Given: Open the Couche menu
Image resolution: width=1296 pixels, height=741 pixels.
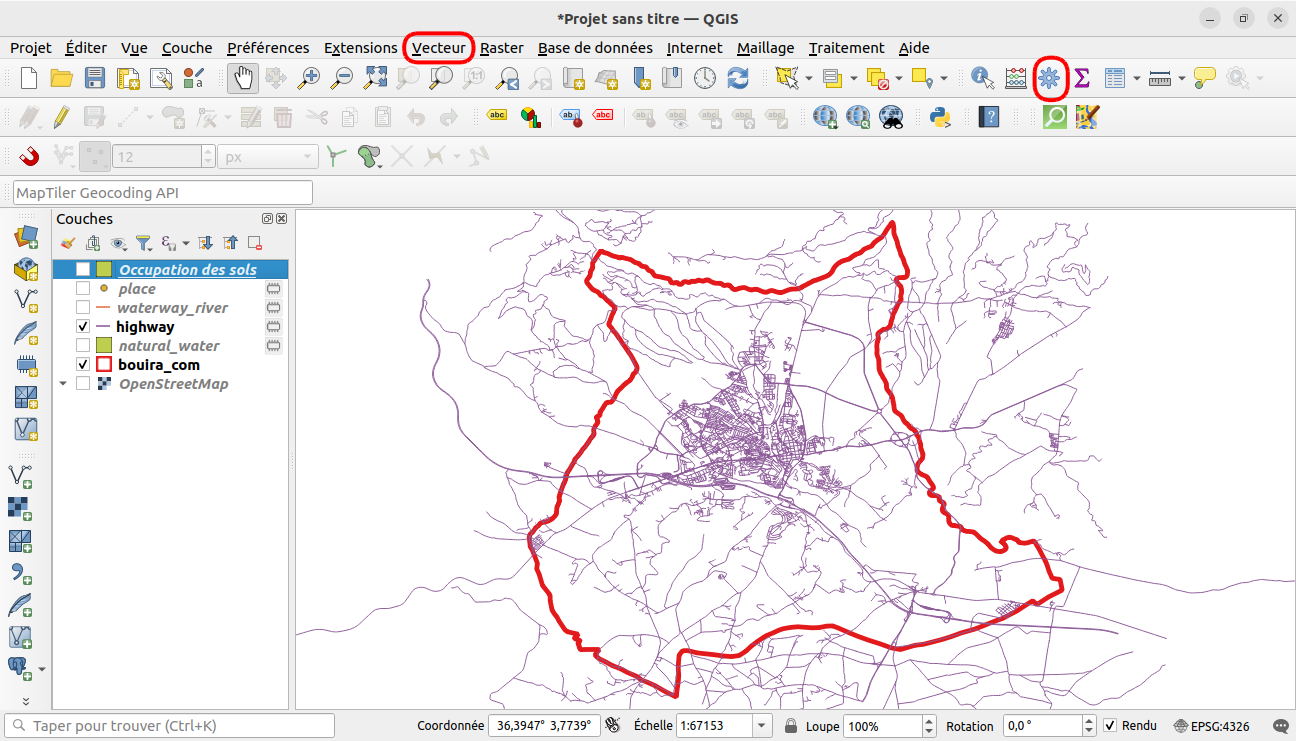Looking at the screenshot, I should (x=187, y=48).
